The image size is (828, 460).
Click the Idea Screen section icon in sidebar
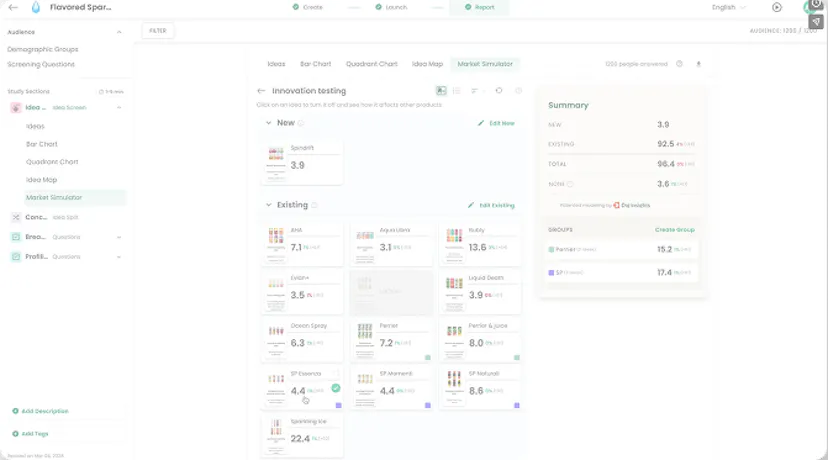16,108
